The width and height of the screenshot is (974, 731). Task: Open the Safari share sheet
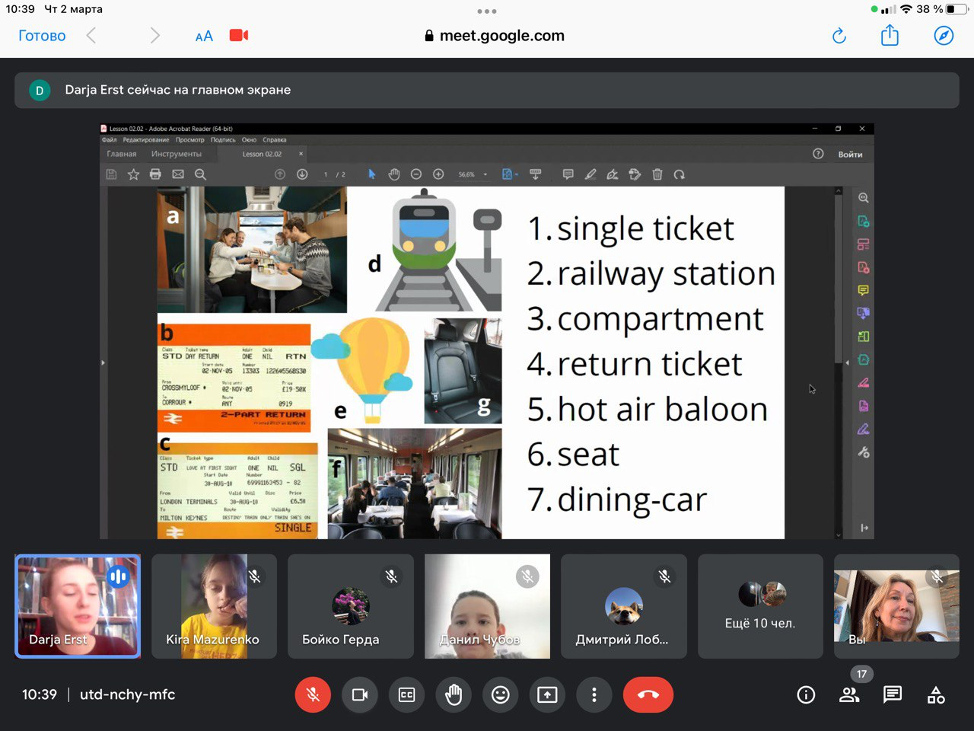coord(890,36)
